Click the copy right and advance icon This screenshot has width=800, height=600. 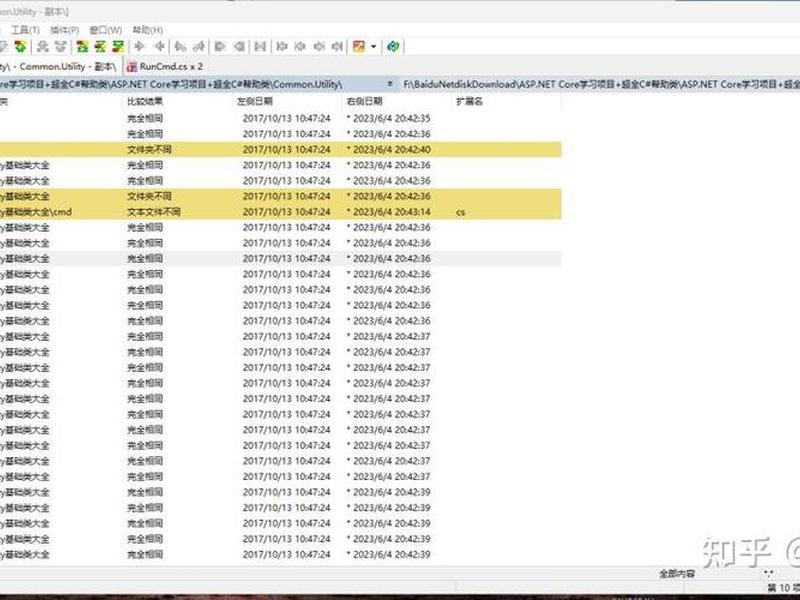pyautogui.click(x=180, y=46)
